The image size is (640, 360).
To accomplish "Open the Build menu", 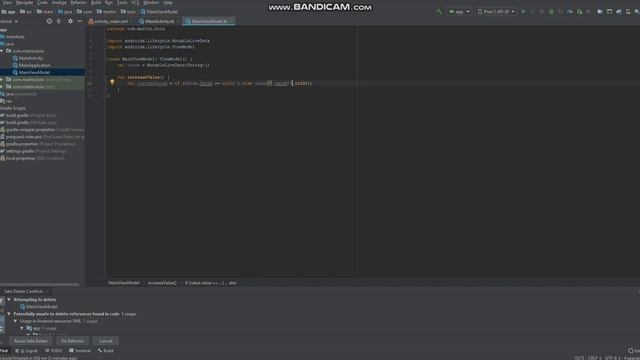I will 96,2.
